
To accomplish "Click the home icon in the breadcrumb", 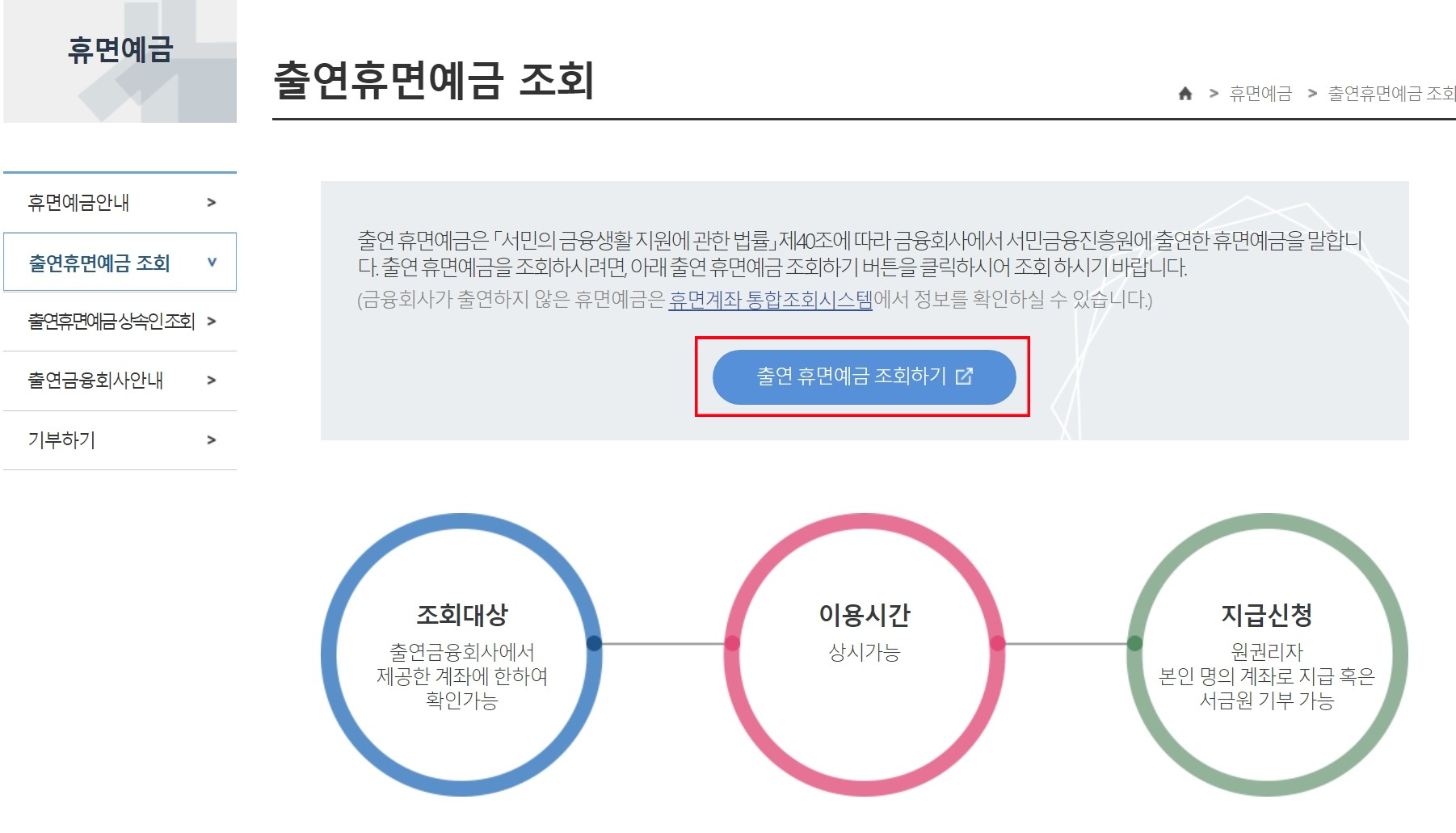I will pos(1187,93).
